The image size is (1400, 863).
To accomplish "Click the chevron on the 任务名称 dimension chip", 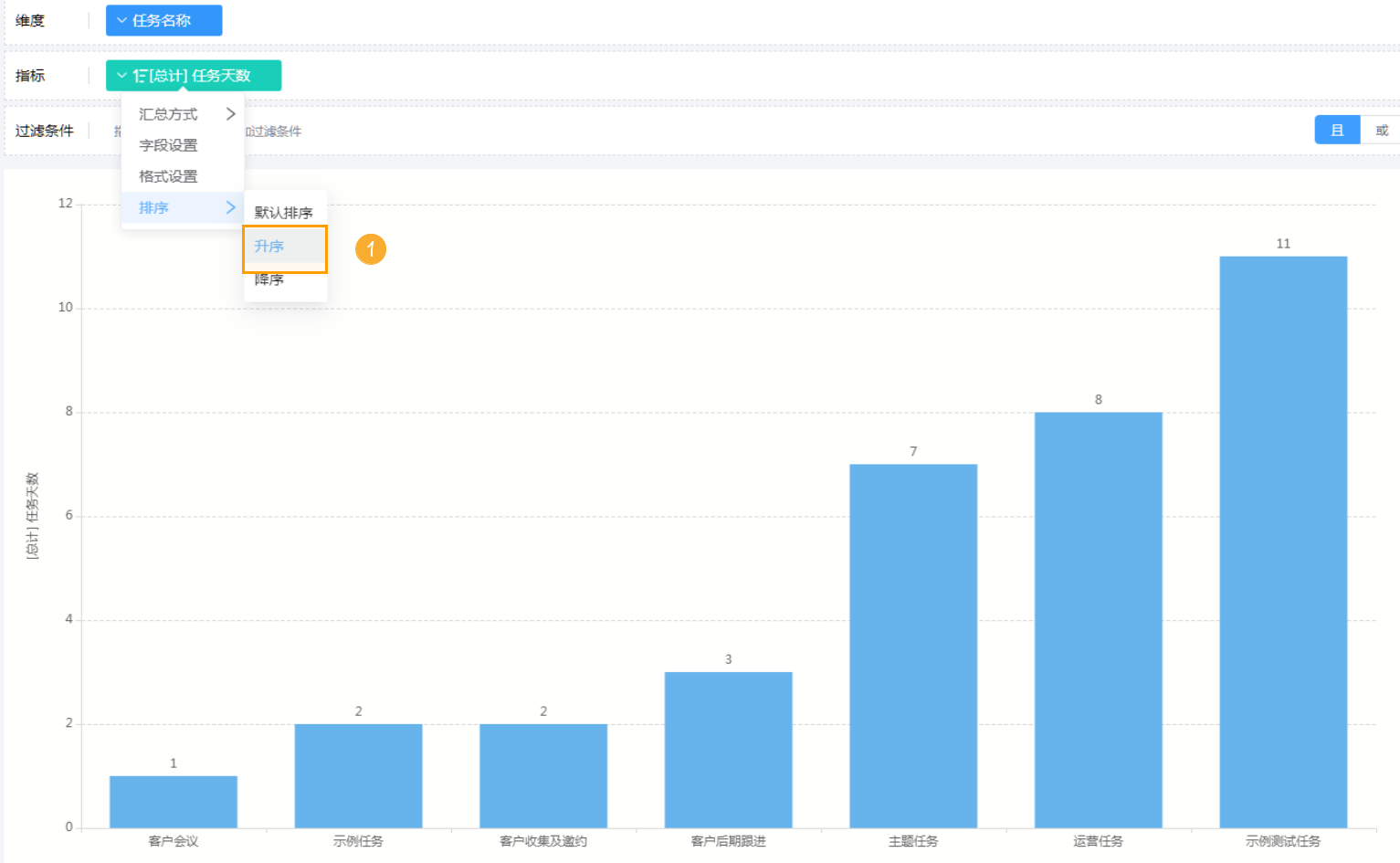I will 121,21.
